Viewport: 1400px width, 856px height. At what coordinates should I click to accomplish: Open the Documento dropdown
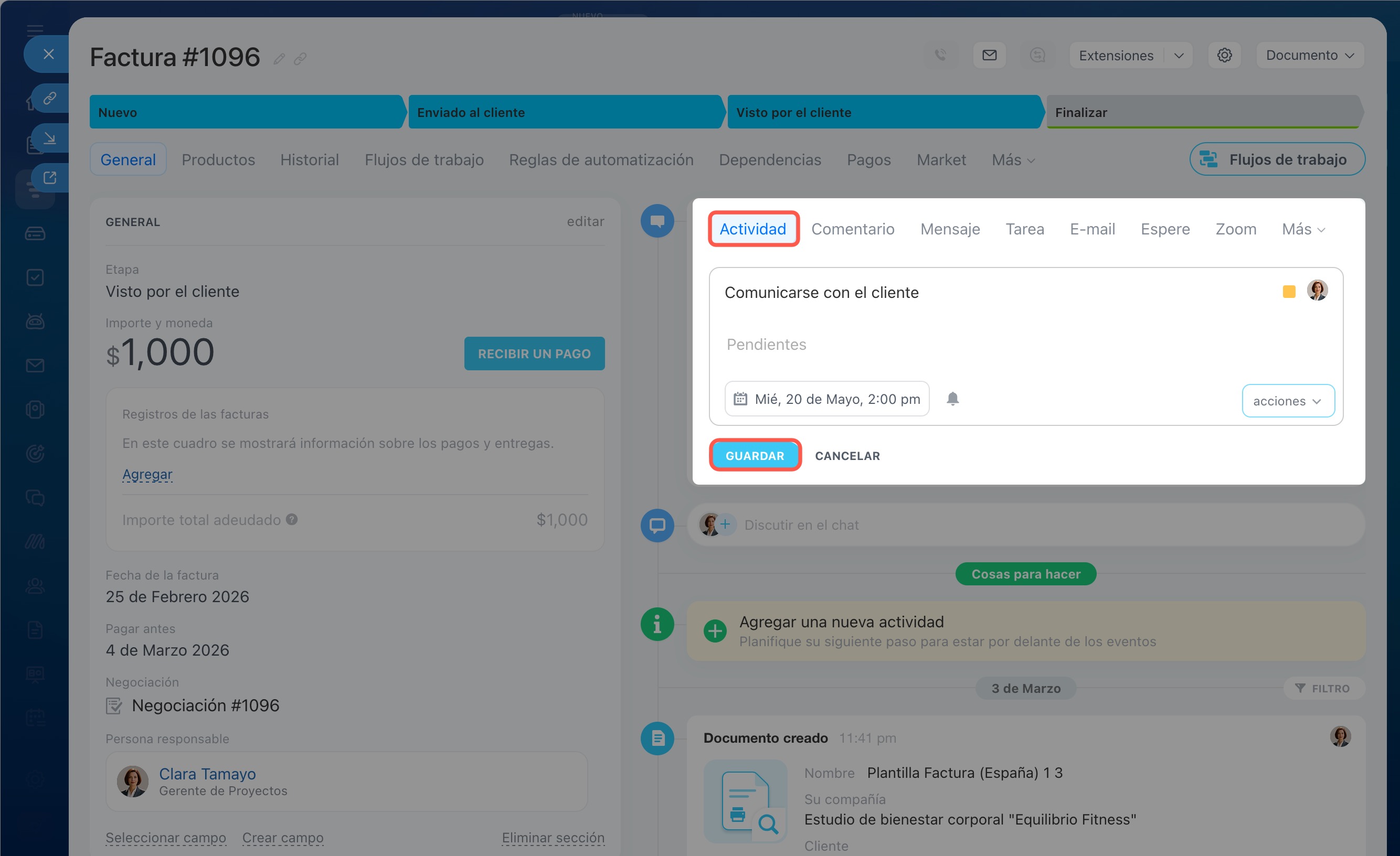click(x=1310, y=55)
